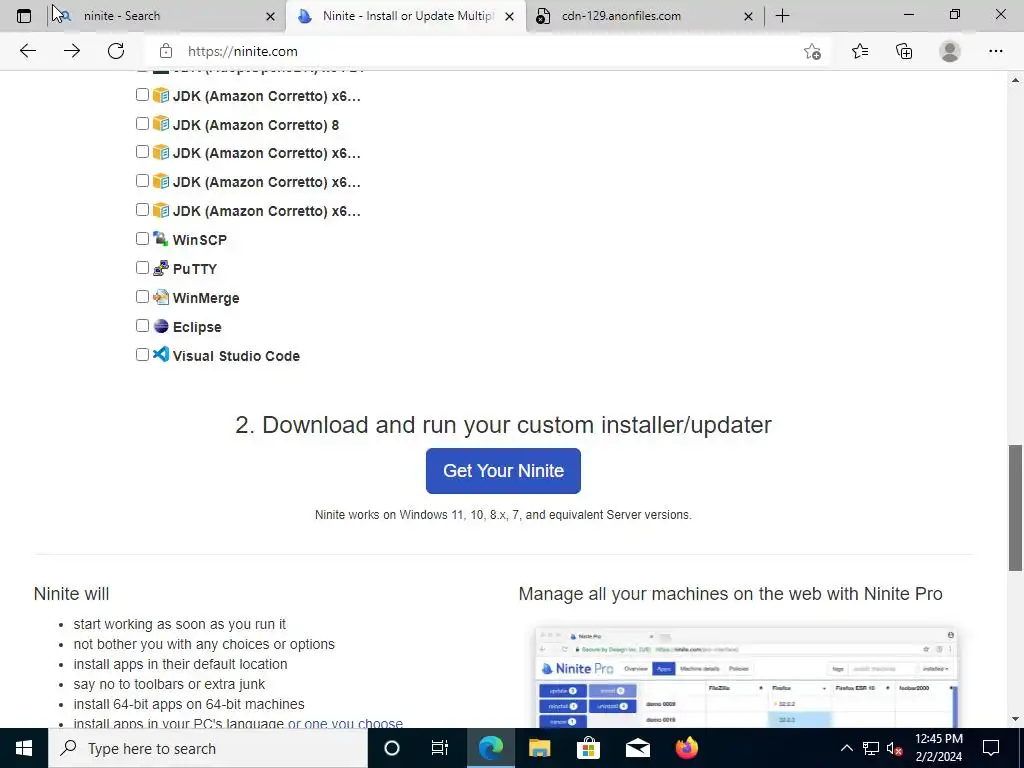Screen dimensions: 1024x768
Task: Switch to the cdn-129.anonfiles.com tab
Action: pyautogui.click(x=645, y=16)
